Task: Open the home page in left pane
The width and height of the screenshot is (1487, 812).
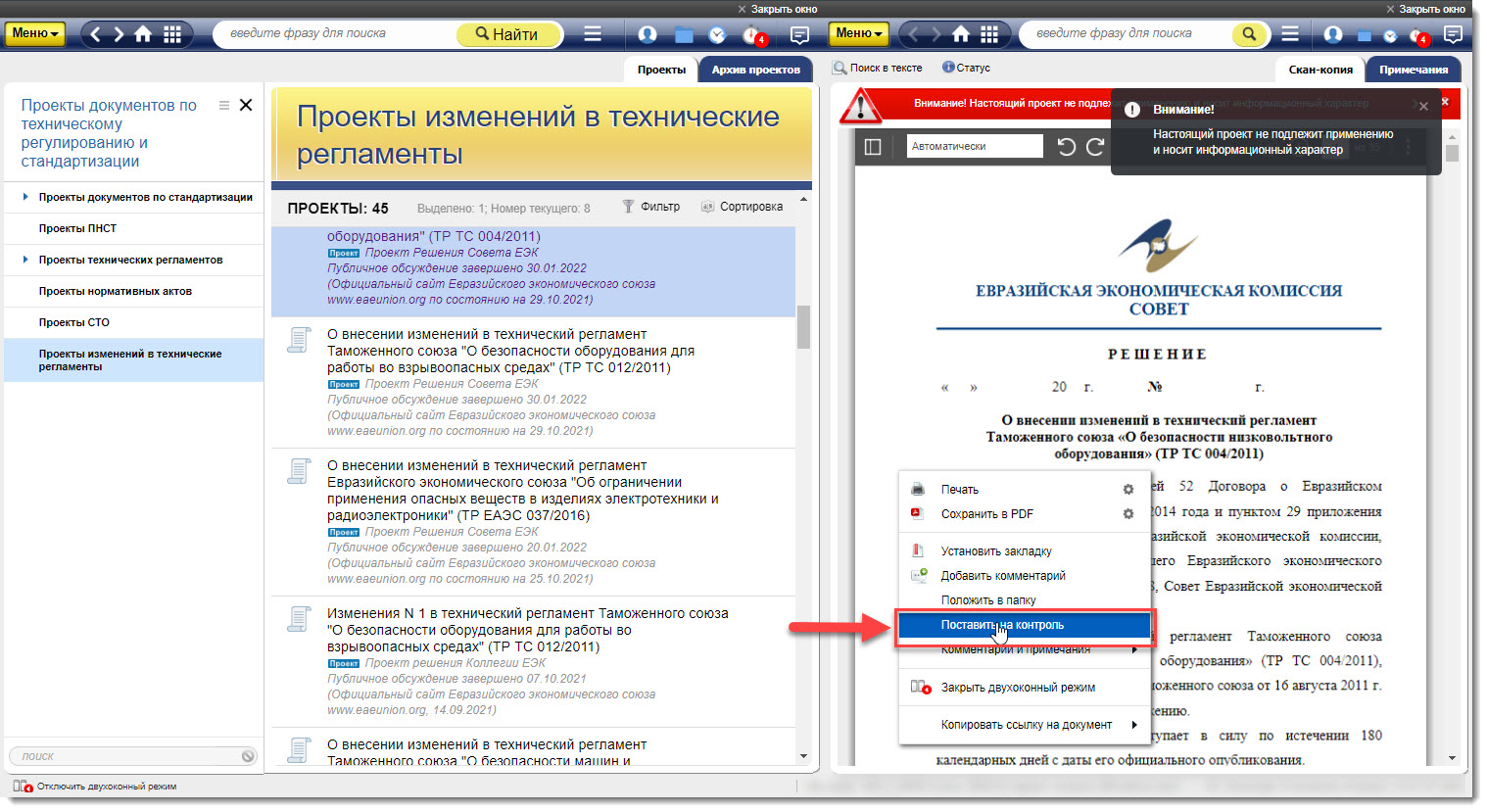Action: pyautogui.click(x=143, y=34)
